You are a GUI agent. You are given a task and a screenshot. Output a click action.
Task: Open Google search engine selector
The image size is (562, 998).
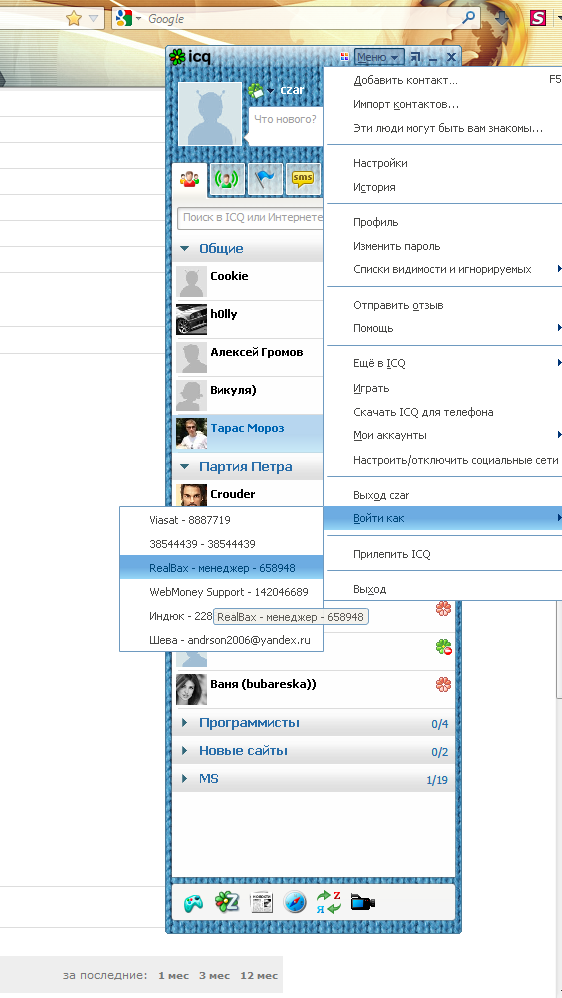pos(129,19)
